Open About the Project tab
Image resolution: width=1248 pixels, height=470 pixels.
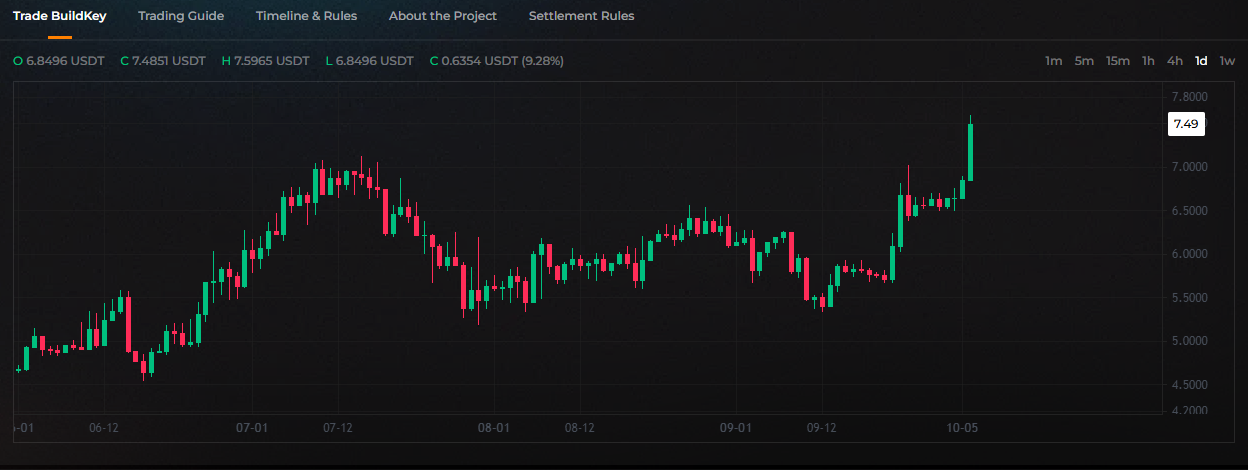443,16
